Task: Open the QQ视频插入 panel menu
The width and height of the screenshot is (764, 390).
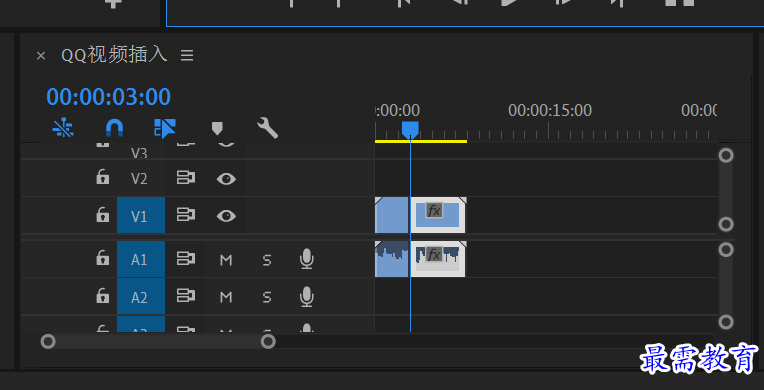Action: click(187, 56)
